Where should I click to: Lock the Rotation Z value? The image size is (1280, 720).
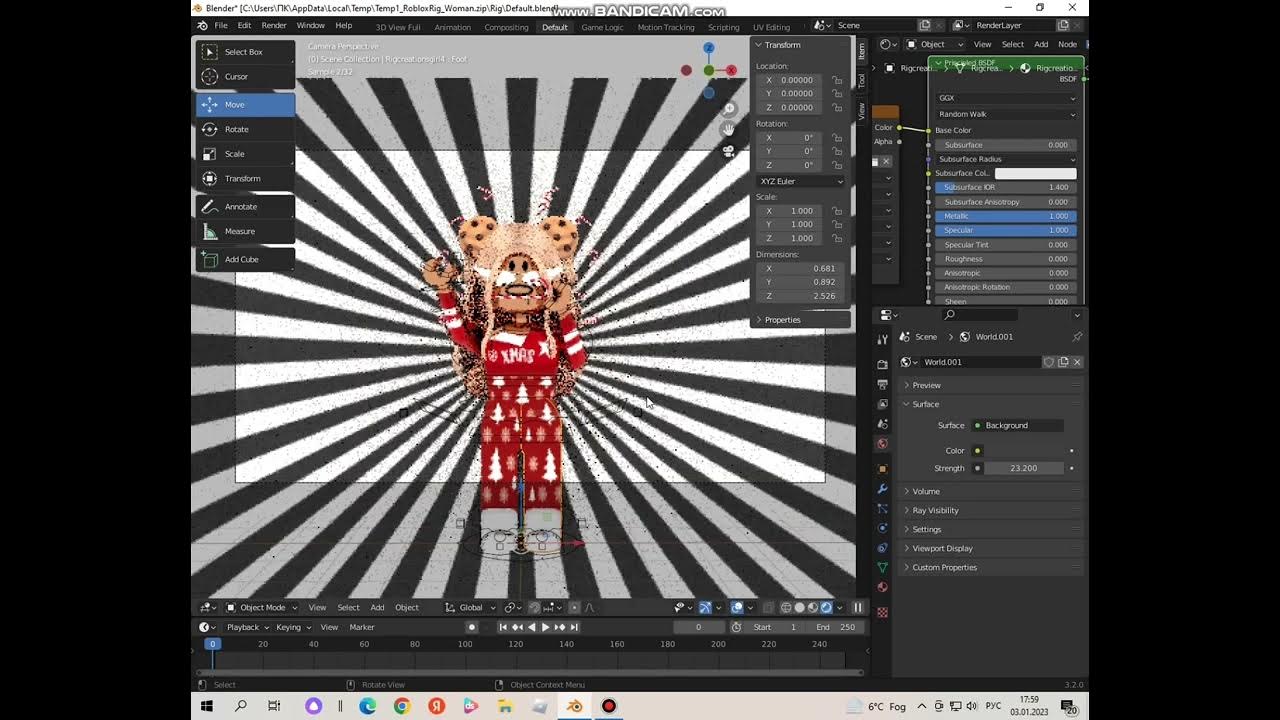tap(837, 165)
